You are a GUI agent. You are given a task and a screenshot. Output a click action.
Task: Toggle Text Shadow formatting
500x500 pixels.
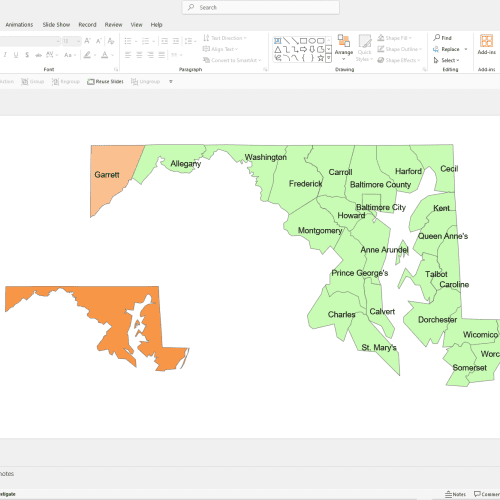pyautogui.click(x=27, y=55)
